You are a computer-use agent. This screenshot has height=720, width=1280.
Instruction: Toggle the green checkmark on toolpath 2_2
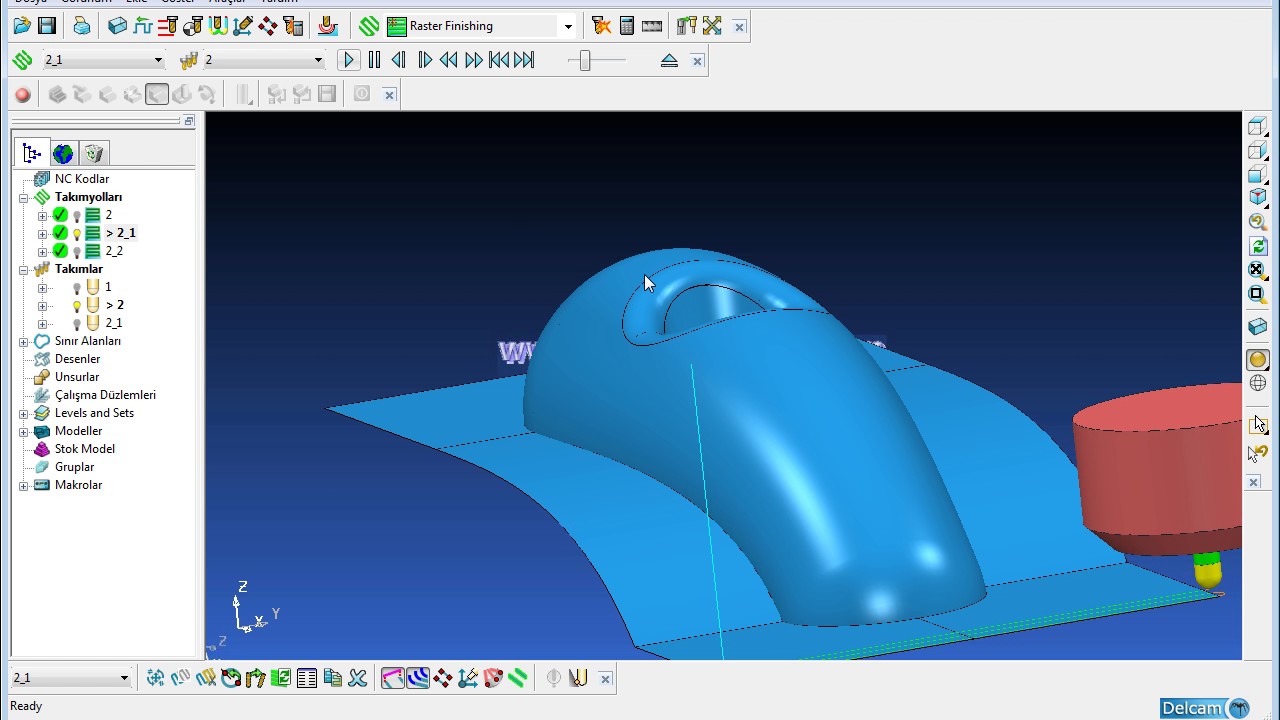click(60, 251)
